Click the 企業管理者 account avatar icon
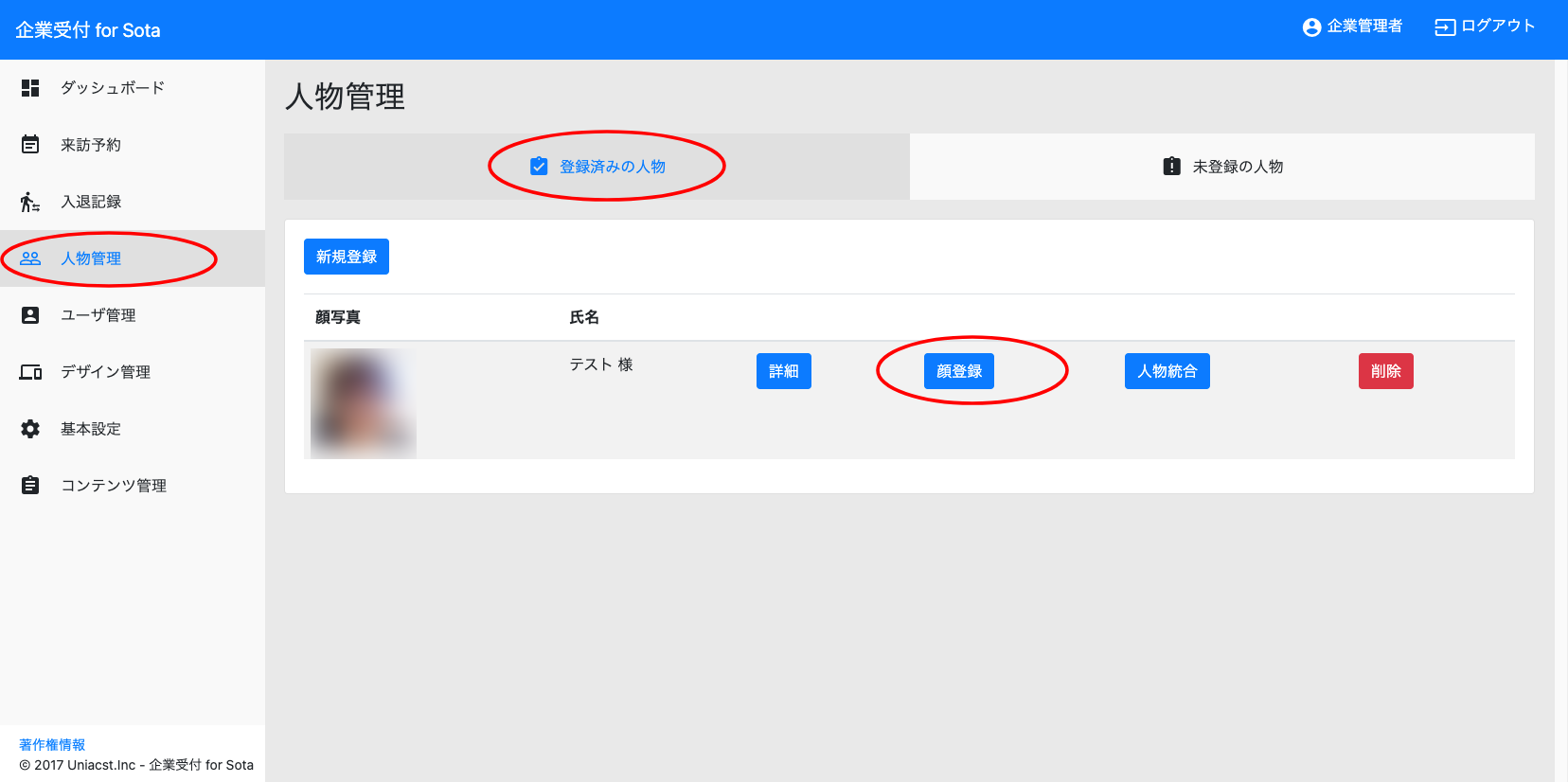1568x782 pixels. [x=1311, y=27]
